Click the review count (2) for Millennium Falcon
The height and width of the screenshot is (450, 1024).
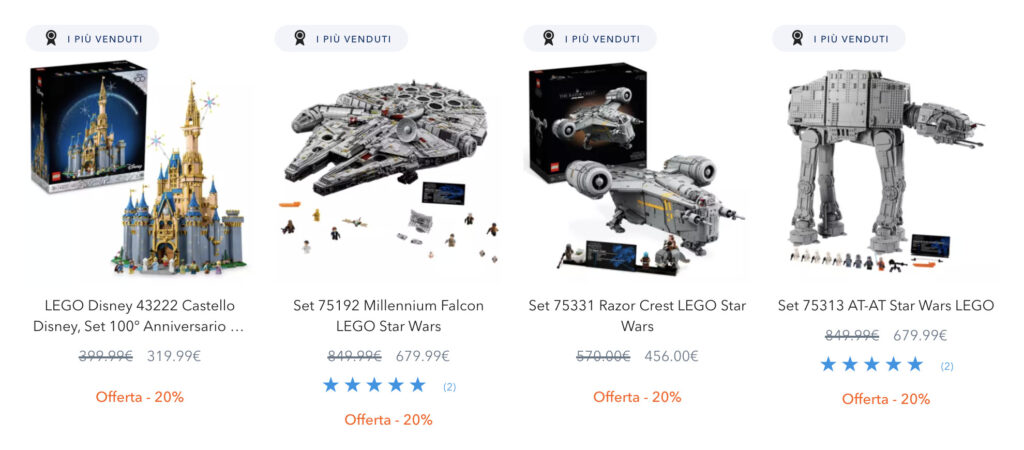click(449, 387)
